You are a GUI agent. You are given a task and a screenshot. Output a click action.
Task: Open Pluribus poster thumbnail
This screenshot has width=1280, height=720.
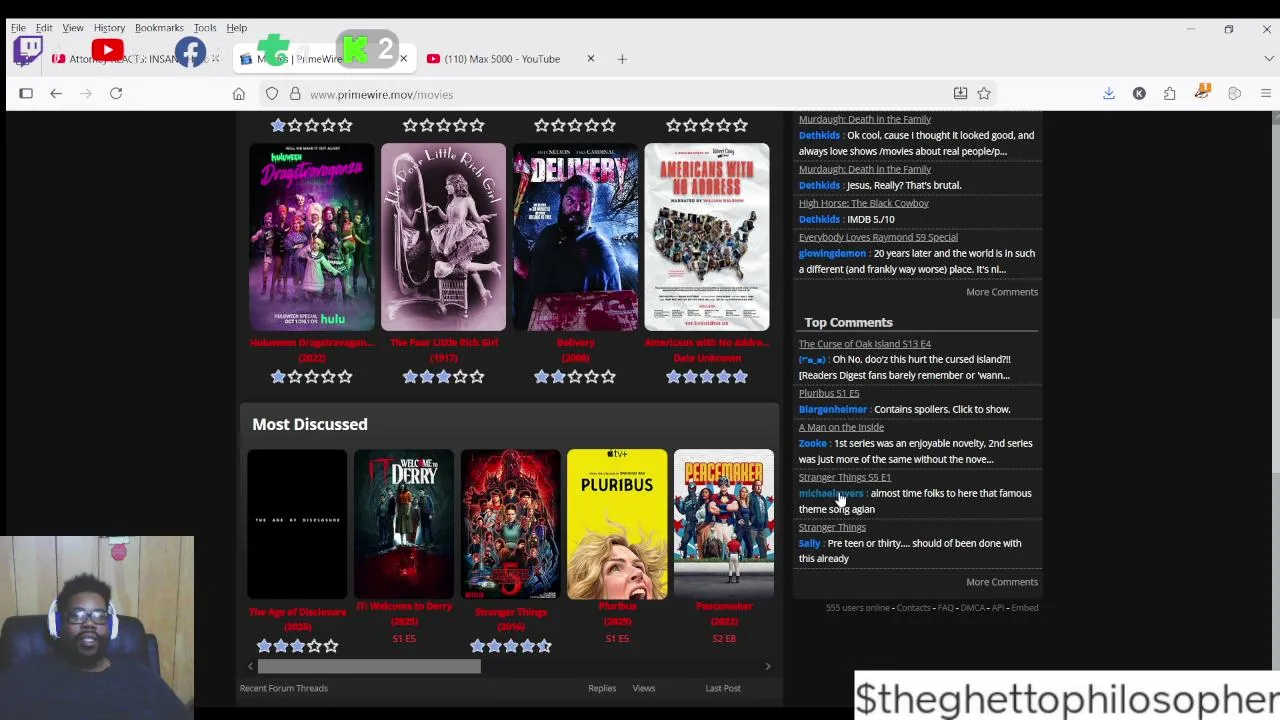tap(617, 524)
